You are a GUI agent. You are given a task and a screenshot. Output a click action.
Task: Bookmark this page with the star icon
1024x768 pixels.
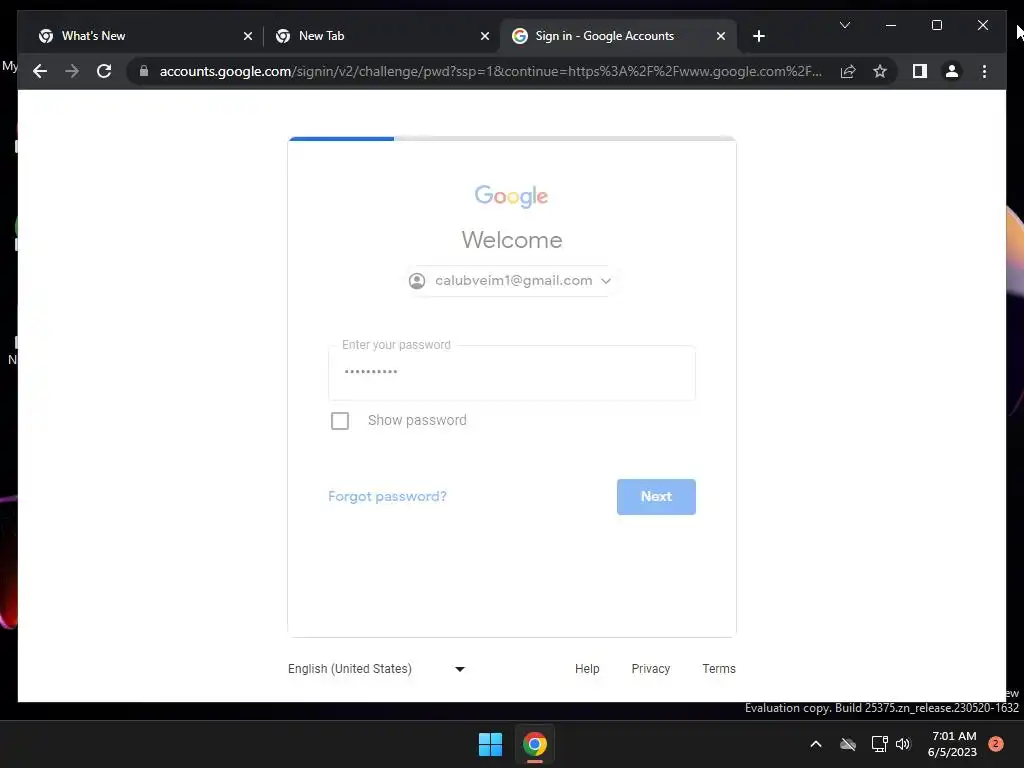pyautogui.click(x=880, y=71)
